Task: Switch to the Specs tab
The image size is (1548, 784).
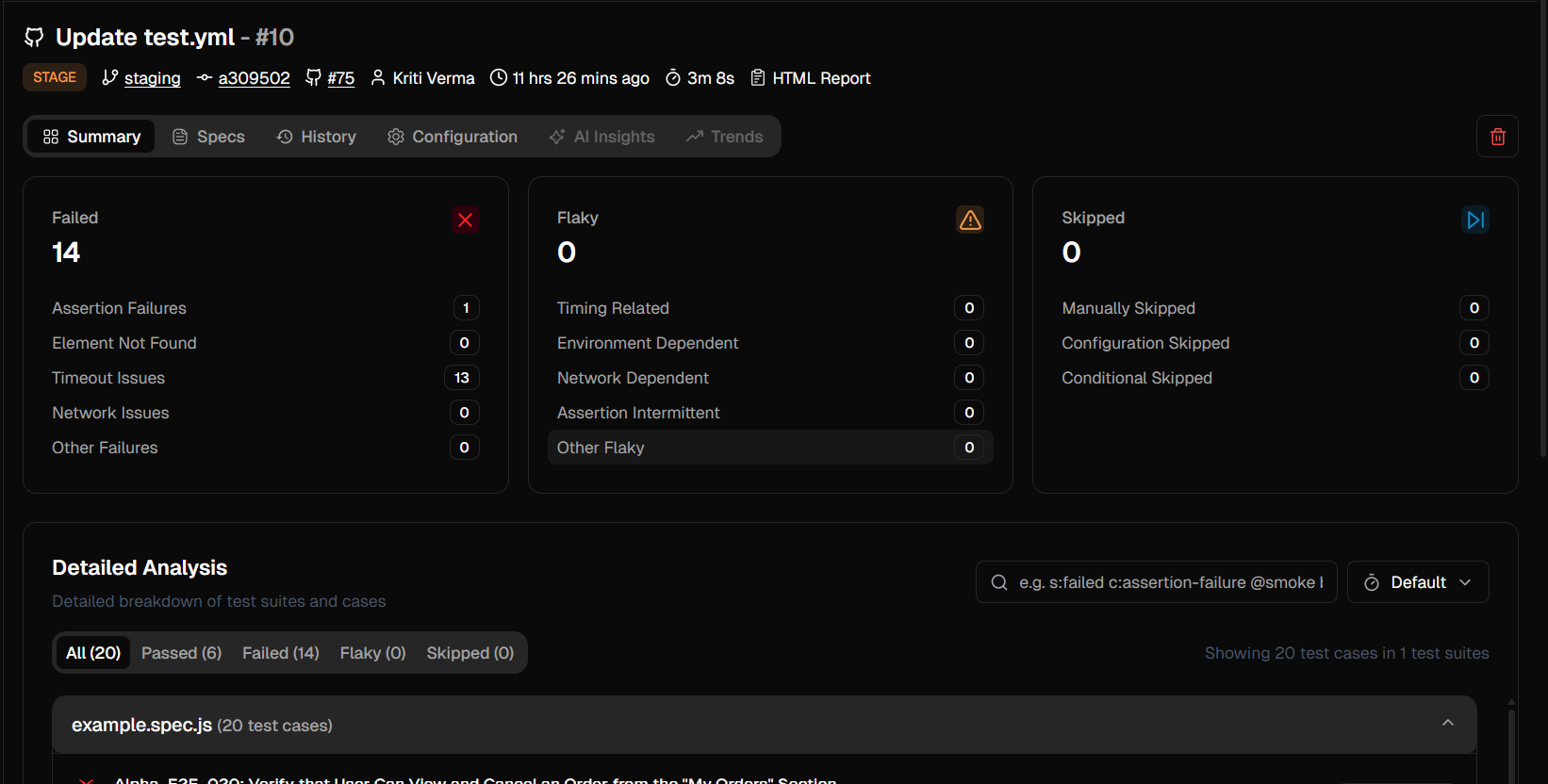Action: tap(208, 137)
